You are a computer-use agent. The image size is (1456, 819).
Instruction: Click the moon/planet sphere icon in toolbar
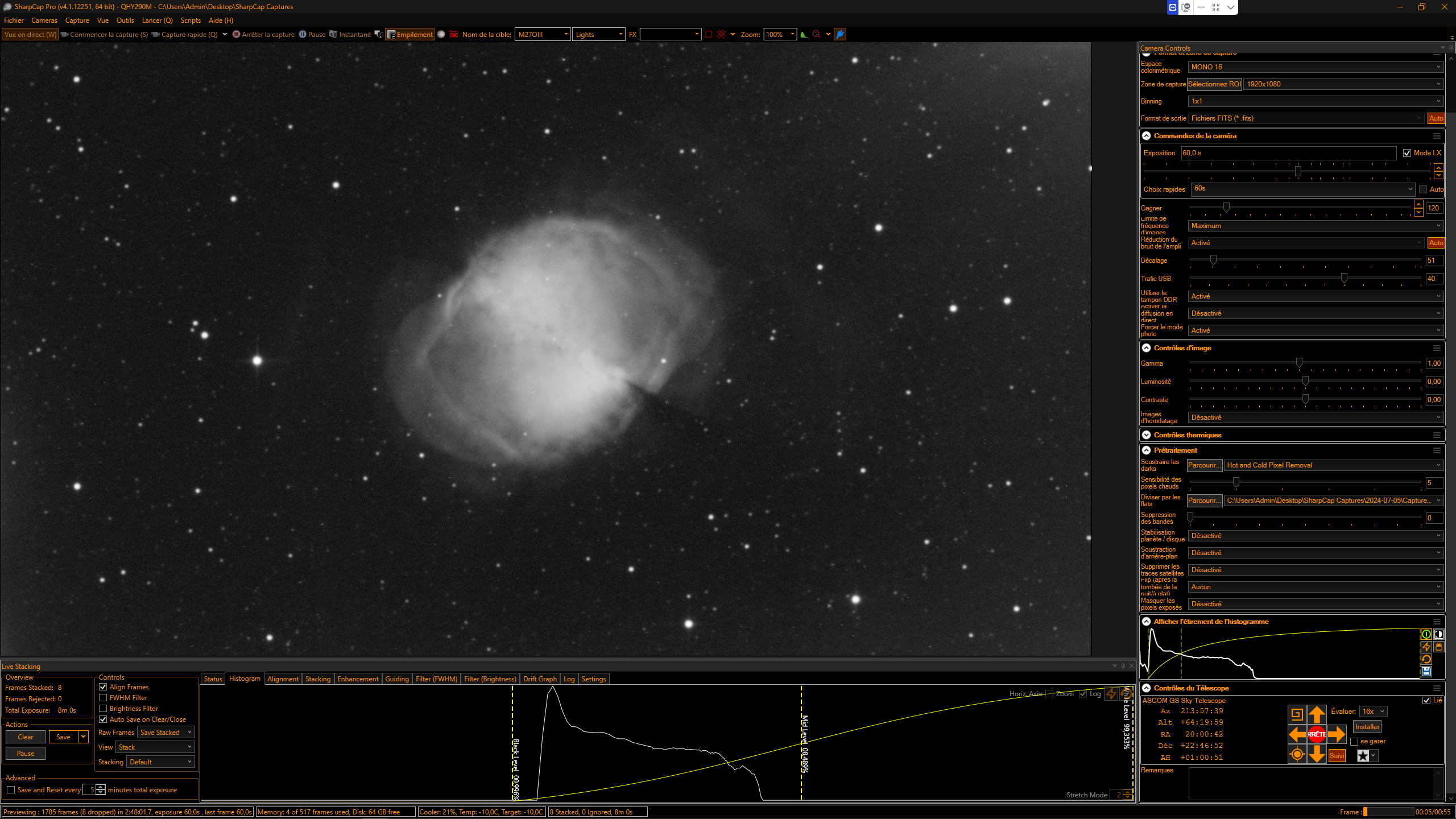click(x=441, y=35)
